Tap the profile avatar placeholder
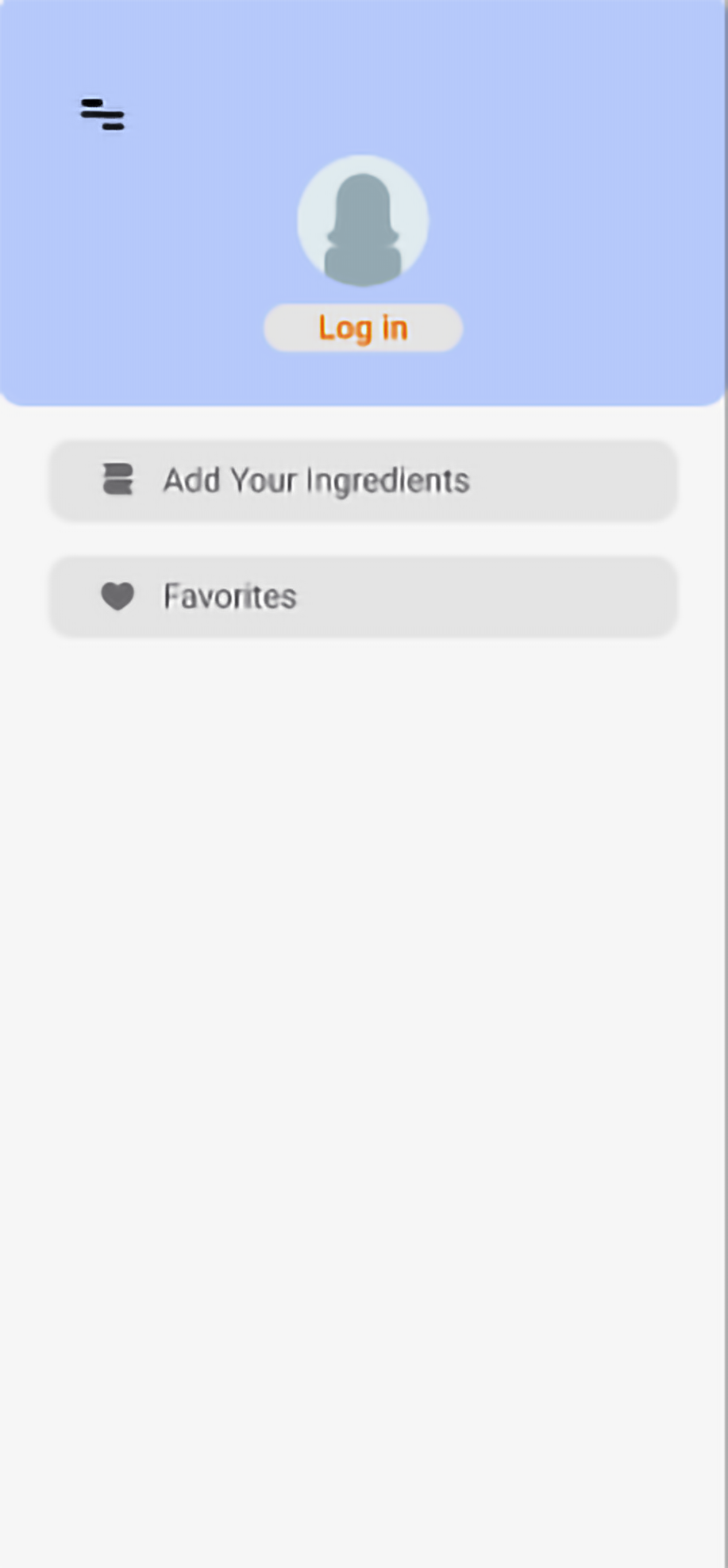Screen dimensions: 728x1568 [x=363, y=221]
